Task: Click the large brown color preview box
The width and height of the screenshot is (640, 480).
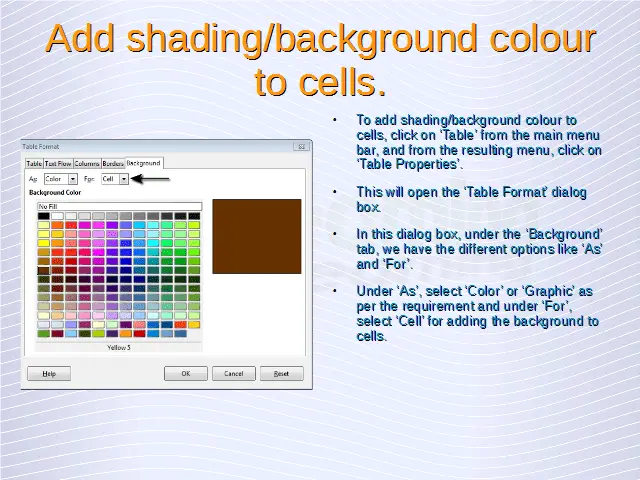Action: (x=256, y=236)
